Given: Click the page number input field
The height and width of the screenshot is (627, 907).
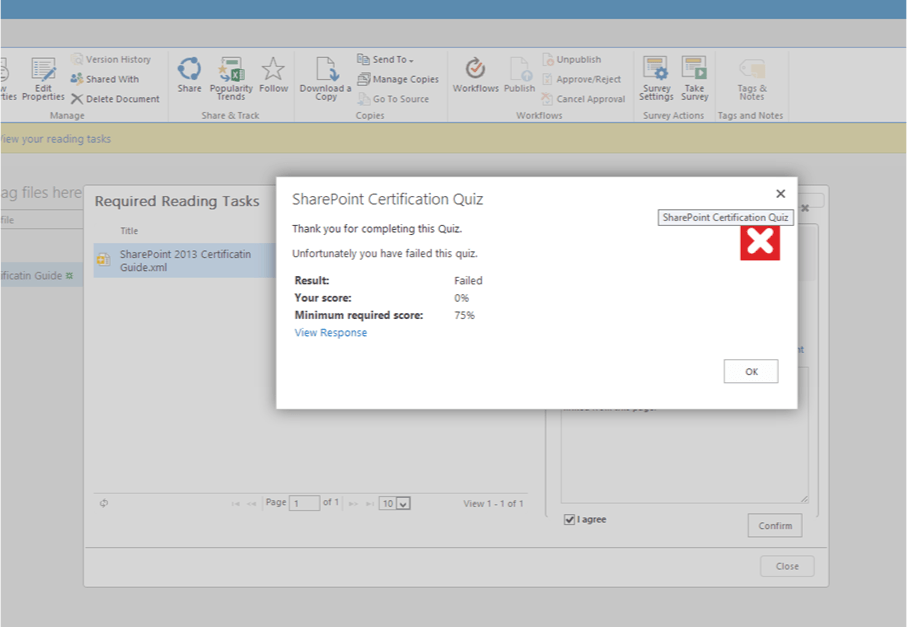Looking at the screenshot, I should coord(305,503).
